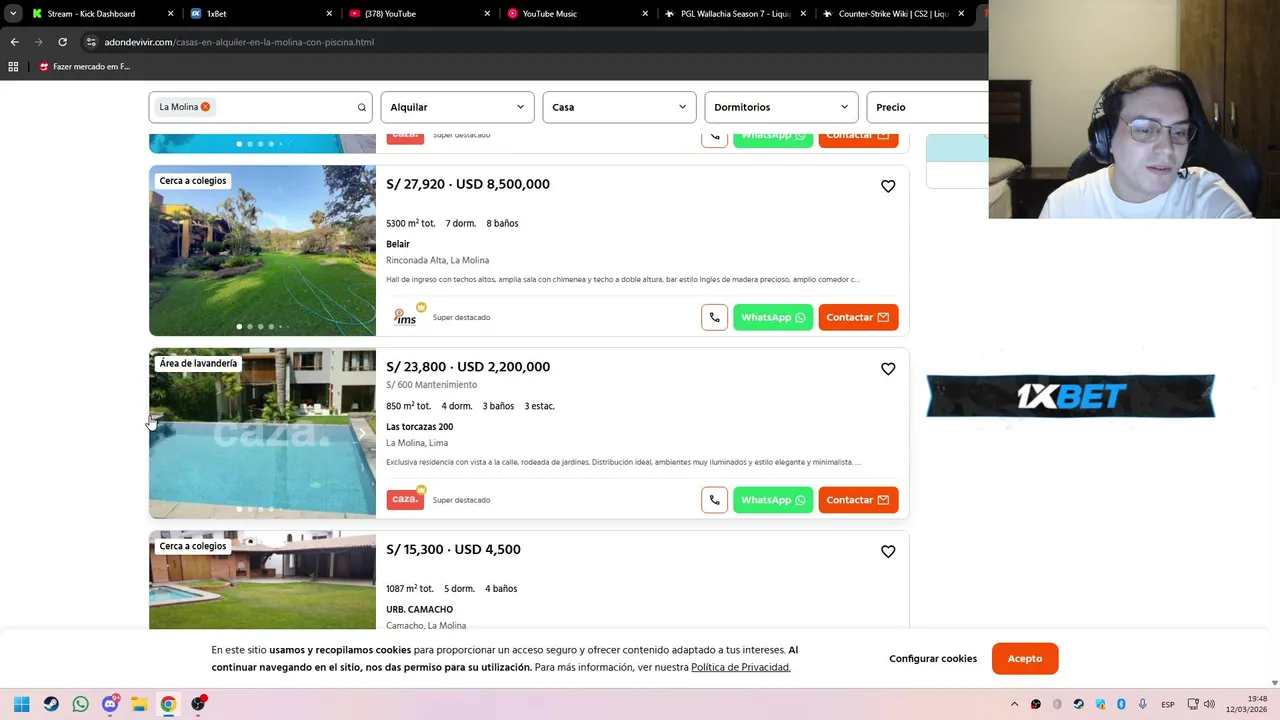Show hidden system tray icons

tap(1014, 704)
